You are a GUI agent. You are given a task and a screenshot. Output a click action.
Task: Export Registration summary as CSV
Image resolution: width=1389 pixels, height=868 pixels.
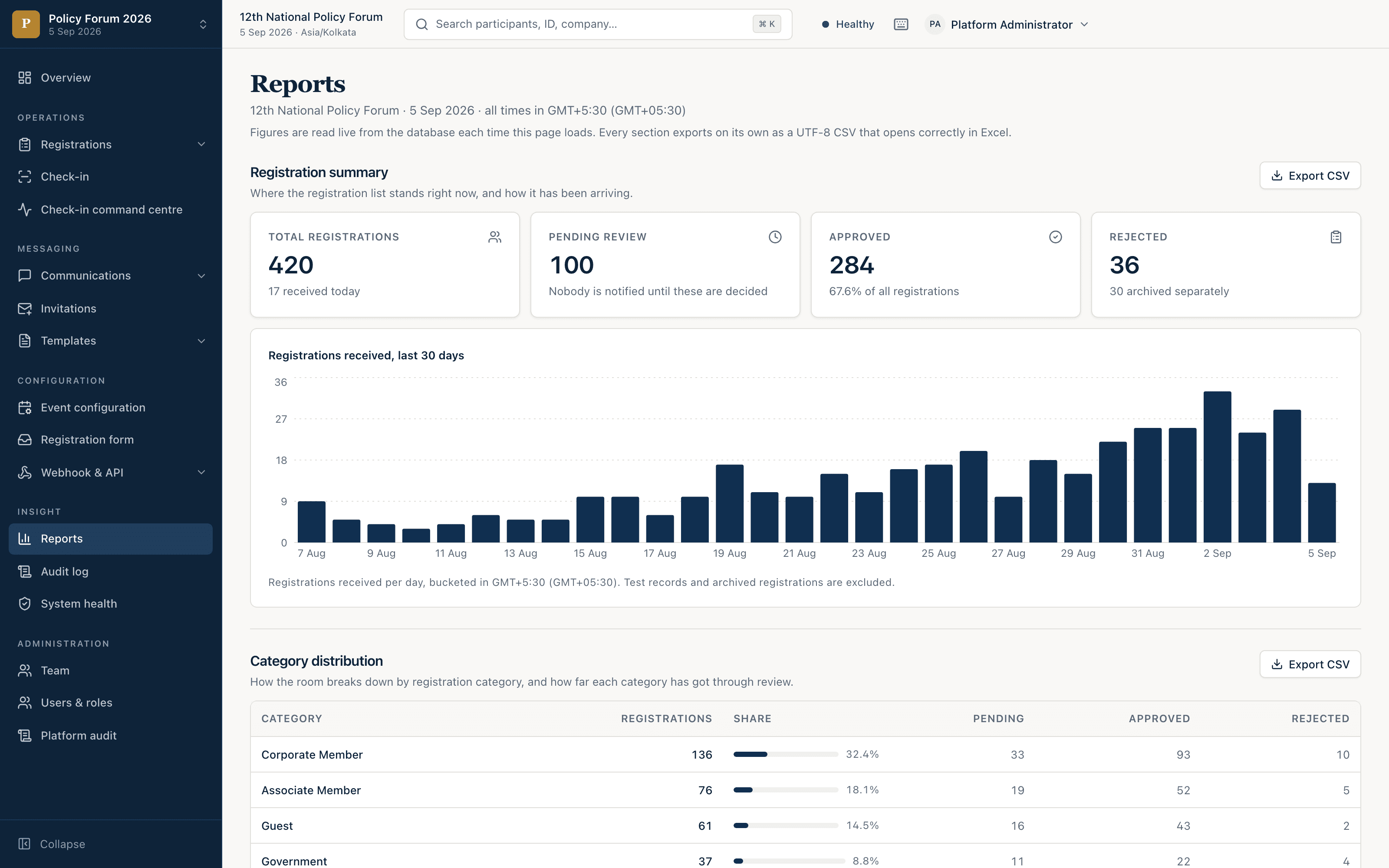coord(1310,176)
